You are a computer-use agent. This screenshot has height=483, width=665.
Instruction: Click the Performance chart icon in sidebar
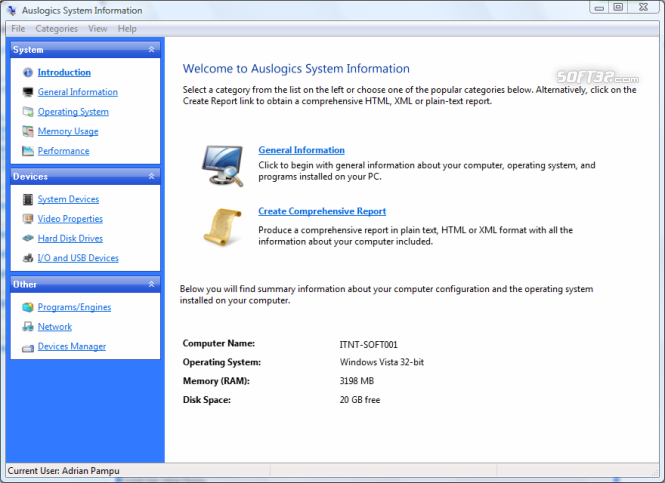(x=28, y=151)
